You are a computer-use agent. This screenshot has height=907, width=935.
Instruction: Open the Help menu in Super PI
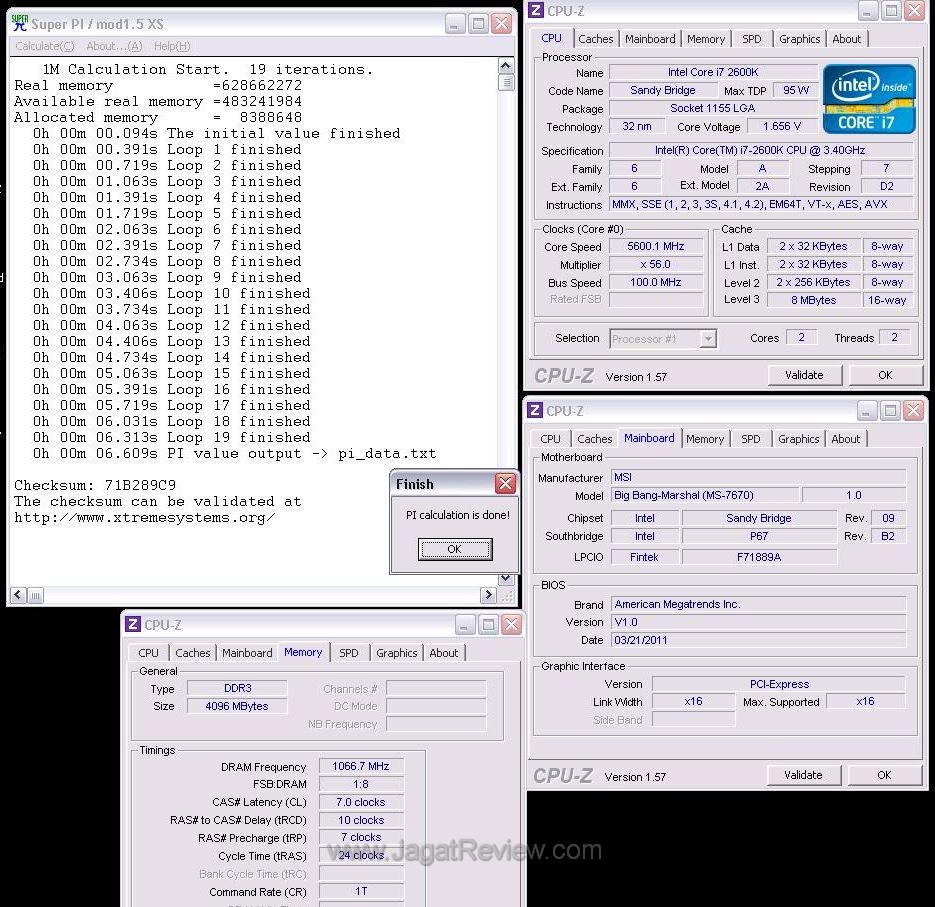click(x=171, y=46)
